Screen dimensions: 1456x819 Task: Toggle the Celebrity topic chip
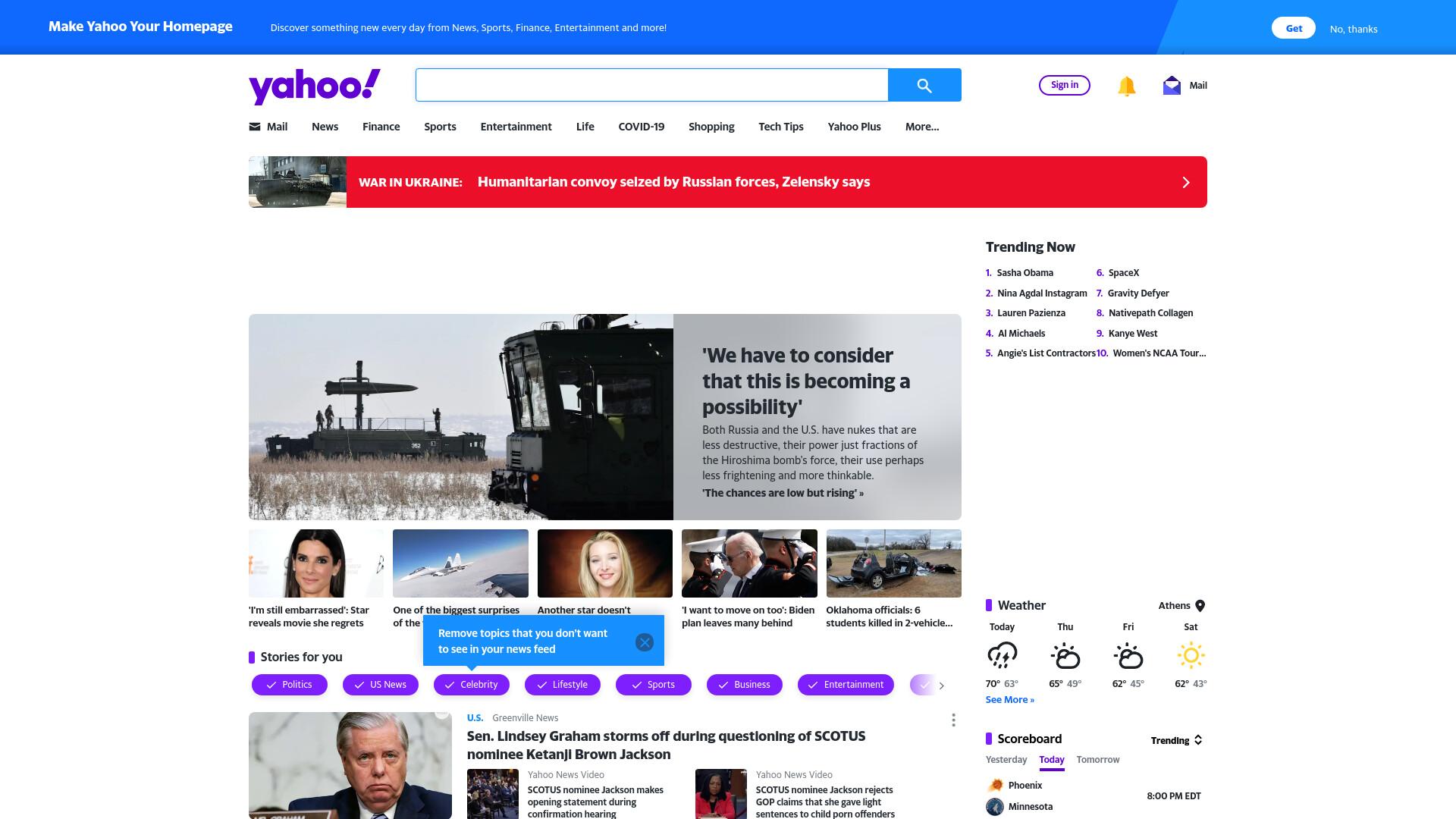pos(472,685)
